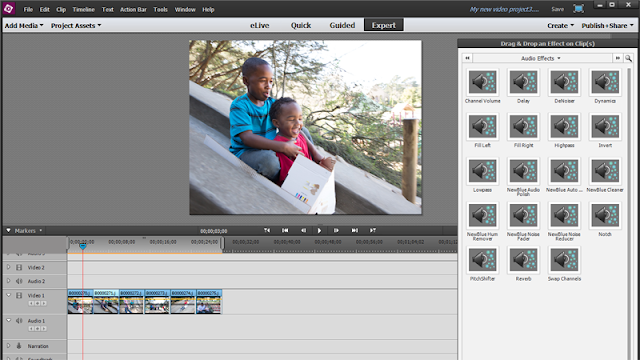Go to previous edit point
This screenshot has height=360, width=640.
[x=285, y=231]
